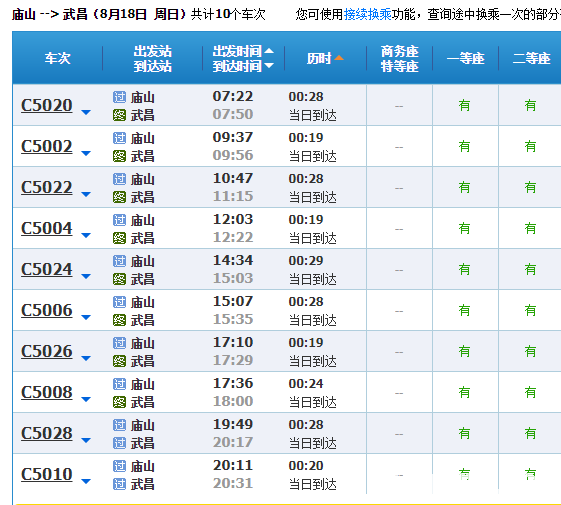This screenshot has width=561, height=505.
Task: Click the green 终 icon beside 武昌 in the C5002 row
Action: [x=119, y=156]
